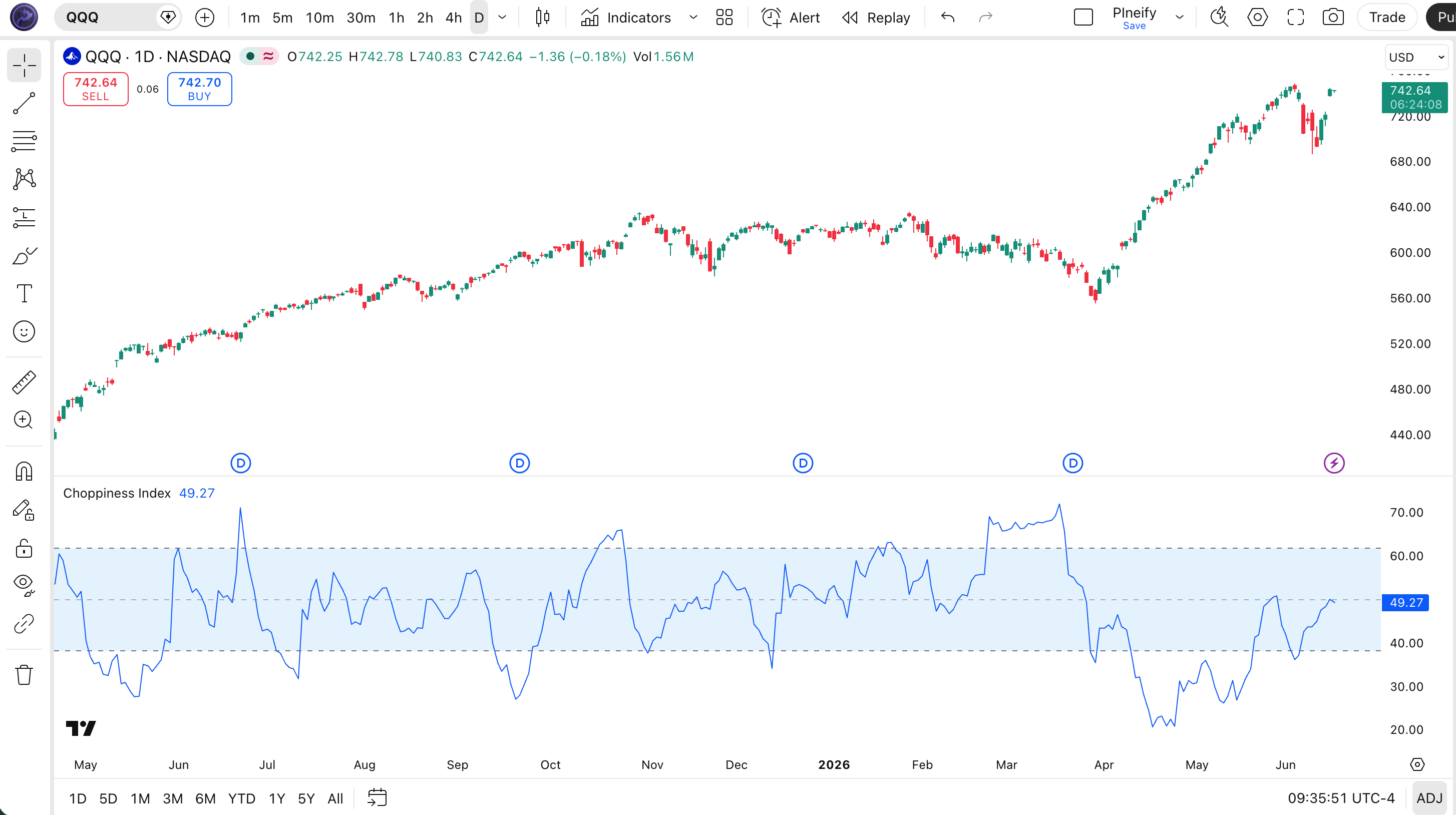Click the purple earnings lightning marker
The image size is (1456, 815).
click(x=1334, y=464)
